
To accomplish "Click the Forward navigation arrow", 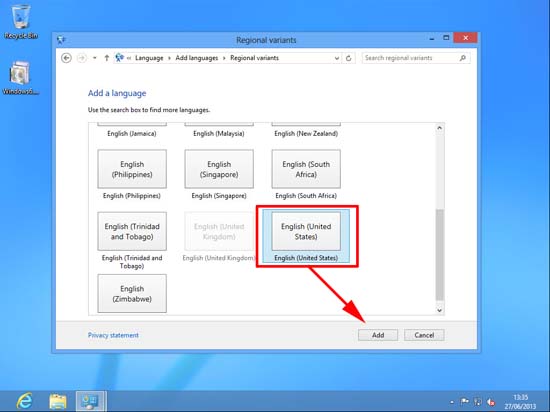I will click(82, 58).
